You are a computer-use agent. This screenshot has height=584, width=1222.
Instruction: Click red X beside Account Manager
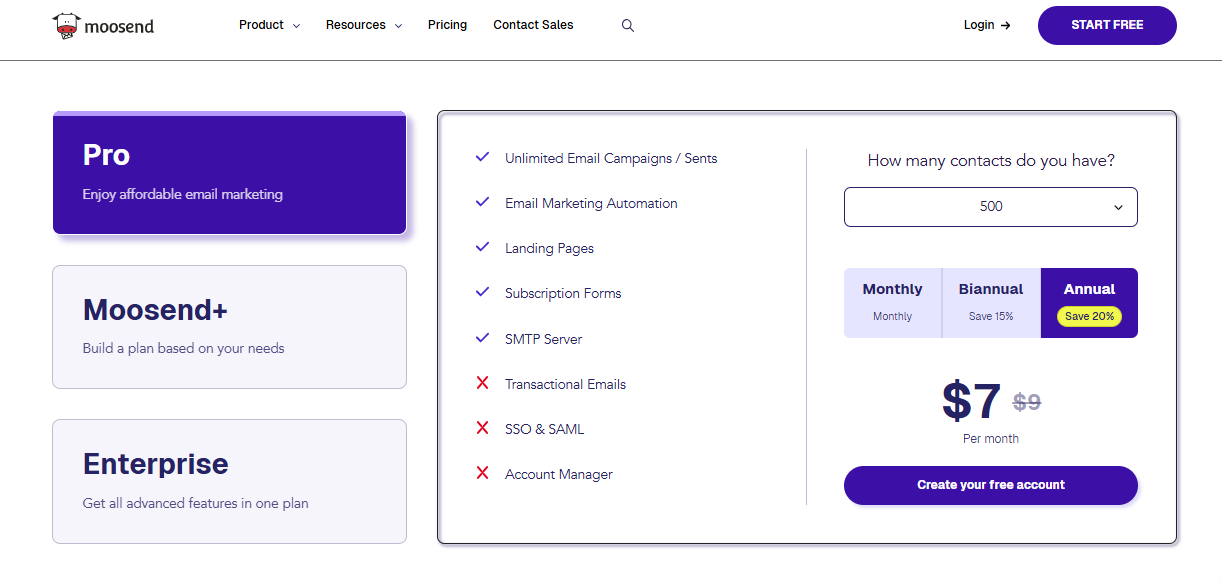pos(482,473)
